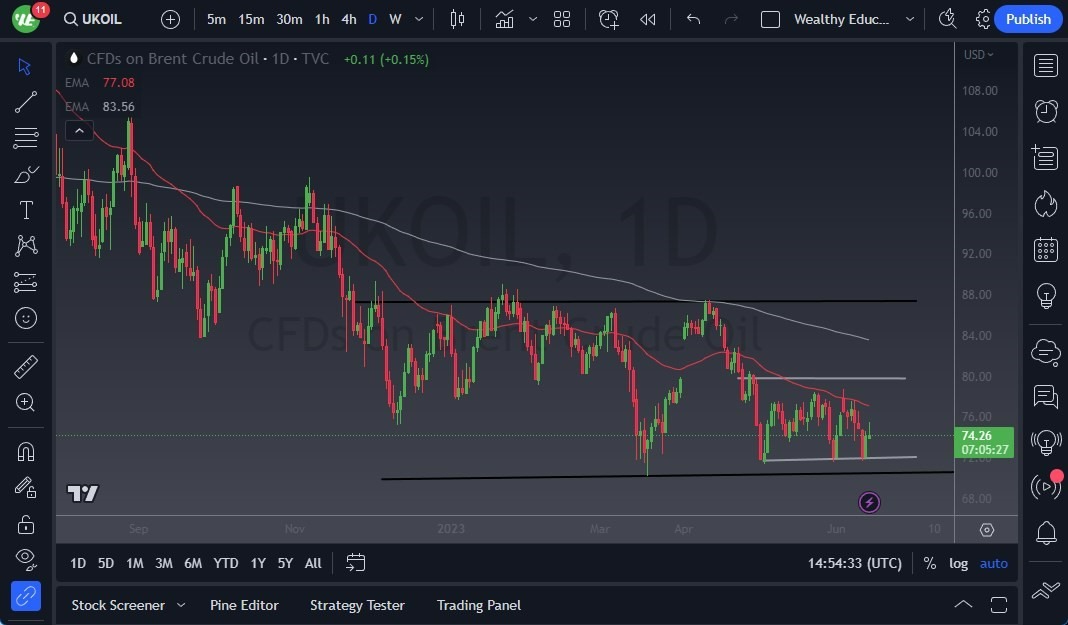
Task: Hide all drawings with eye icon
Action: [x=25, y=560]
